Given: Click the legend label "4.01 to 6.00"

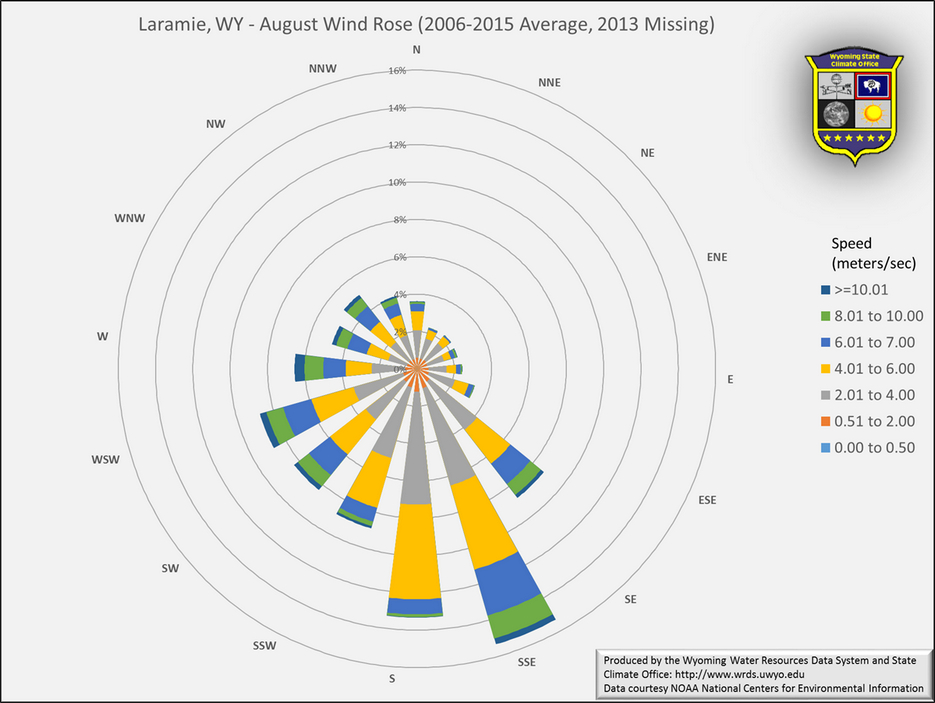Looking at the screenshot, I should tap(874, 368).
